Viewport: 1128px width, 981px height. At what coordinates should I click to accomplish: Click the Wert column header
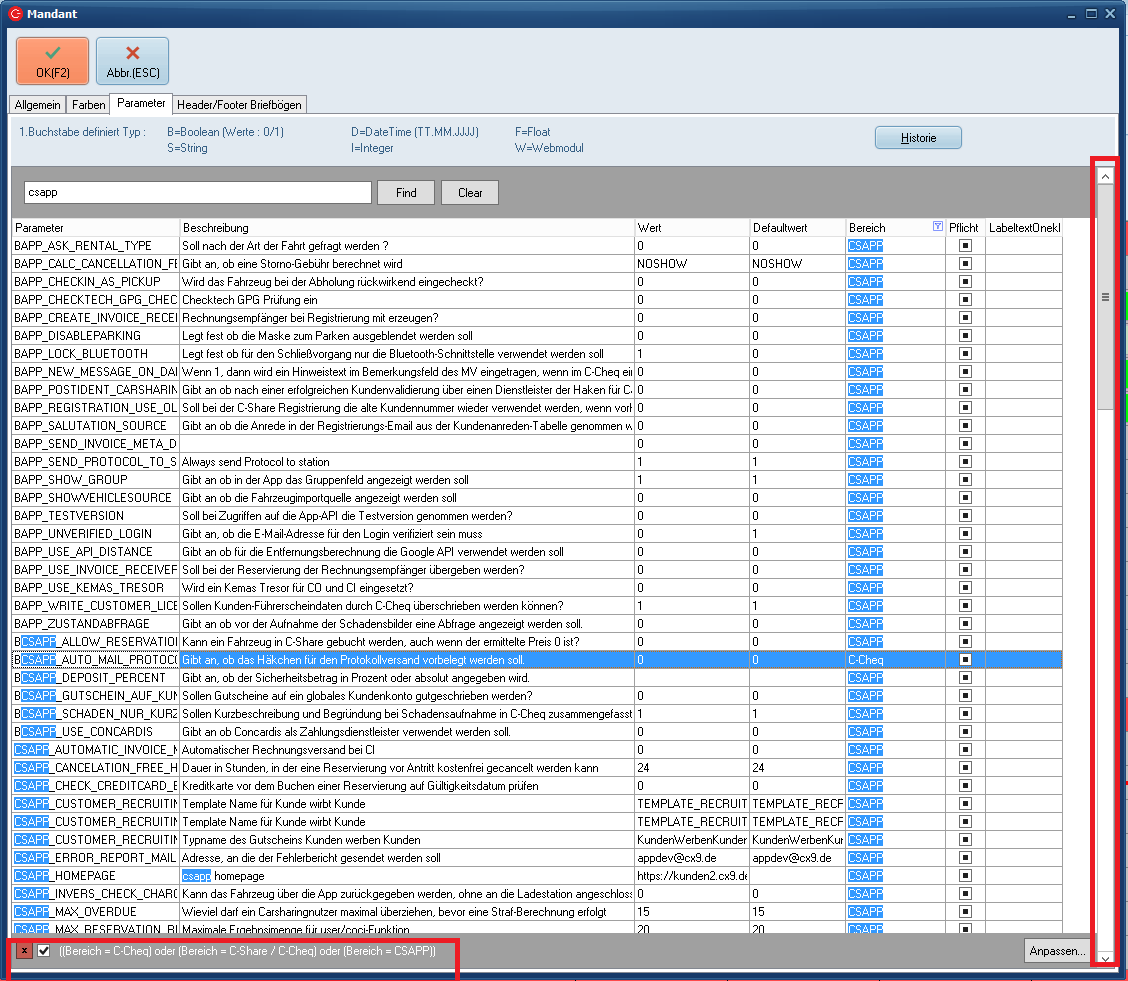[x=691, y=228]
